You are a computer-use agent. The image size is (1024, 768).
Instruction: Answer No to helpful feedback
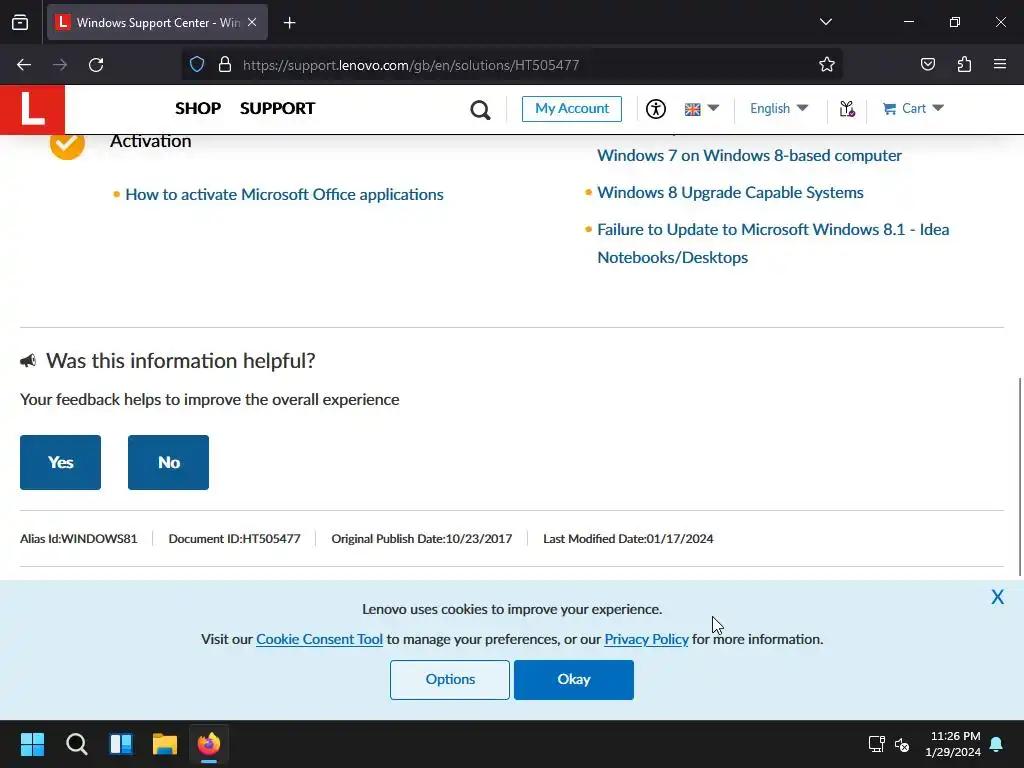click(168, 462)
